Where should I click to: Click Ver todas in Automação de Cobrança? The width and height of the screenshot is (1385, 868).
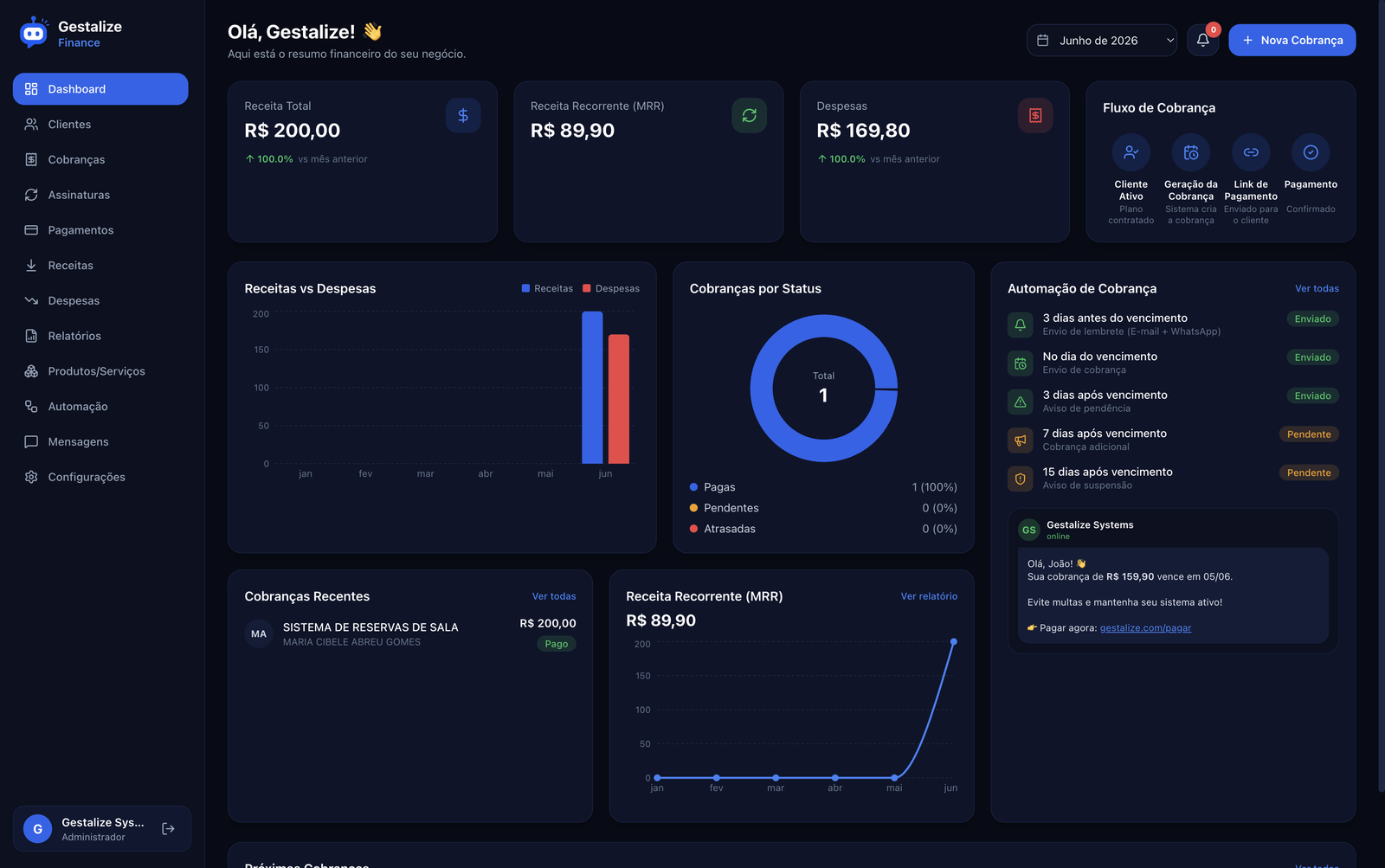click(1317, 289)
